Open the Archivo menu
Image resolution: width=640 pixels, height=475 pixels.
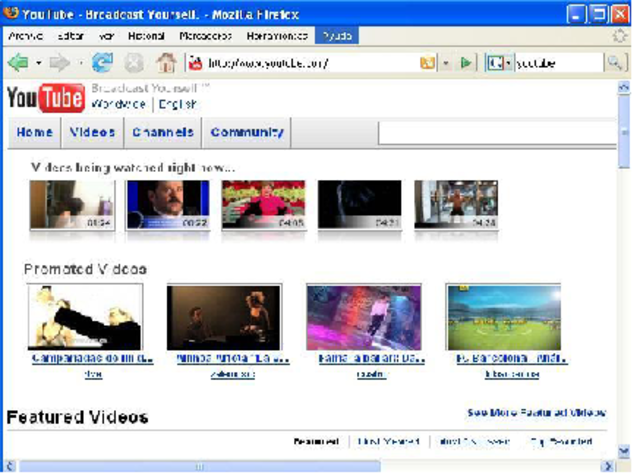pyautogui.click(x=26, y=36)
